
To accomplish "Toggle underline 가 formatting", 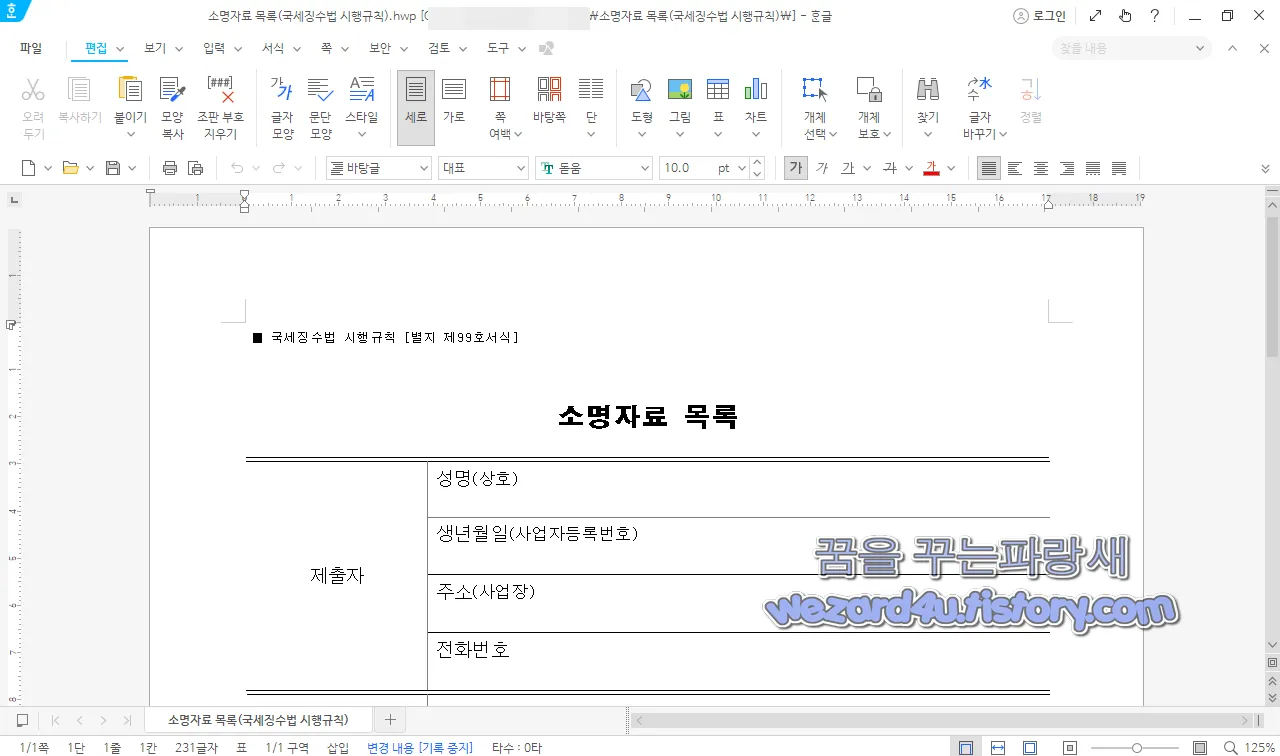I will 847,168.
